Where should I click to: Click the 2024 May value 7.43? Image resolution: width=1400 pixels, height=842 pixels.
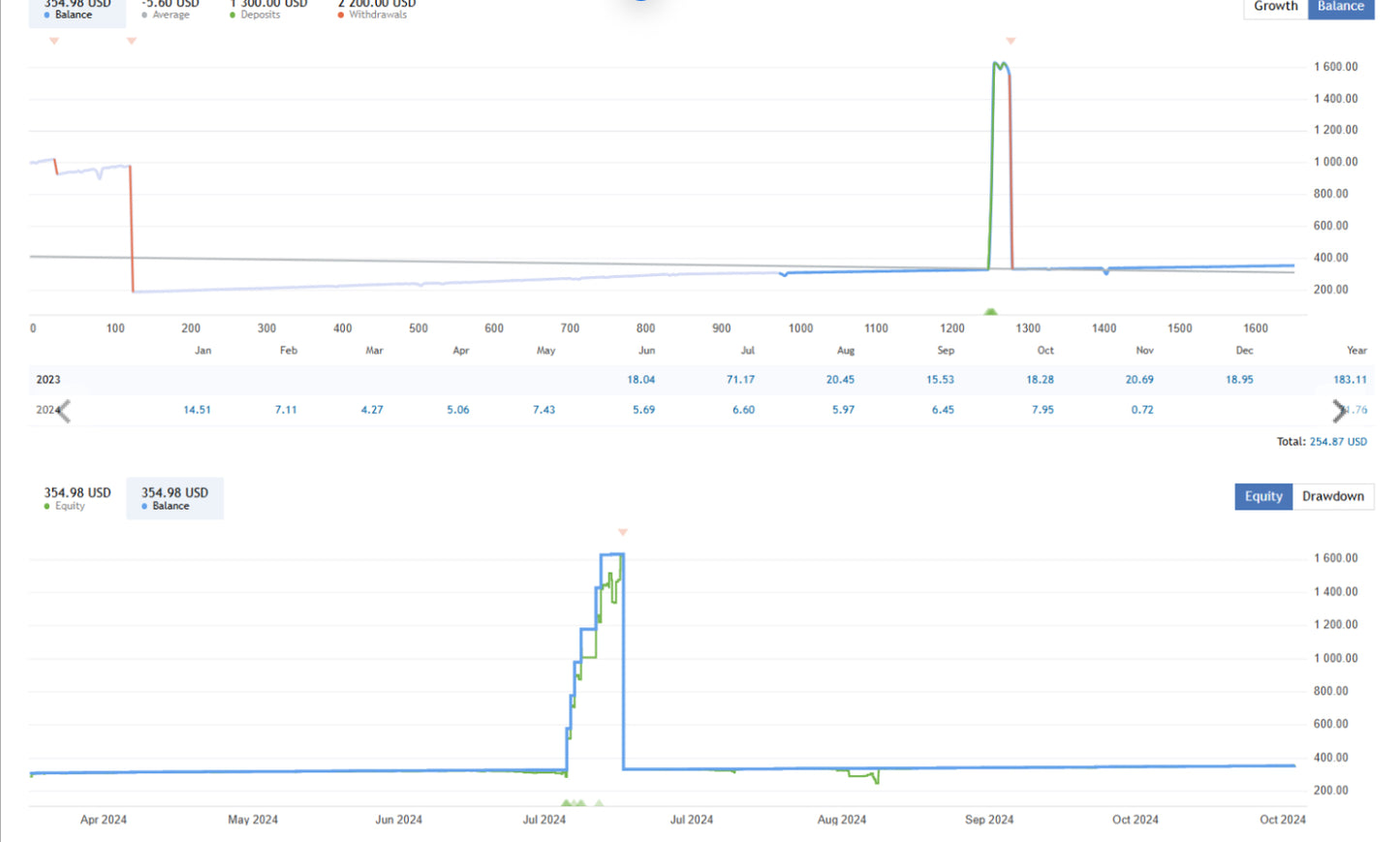click(544, 410)
